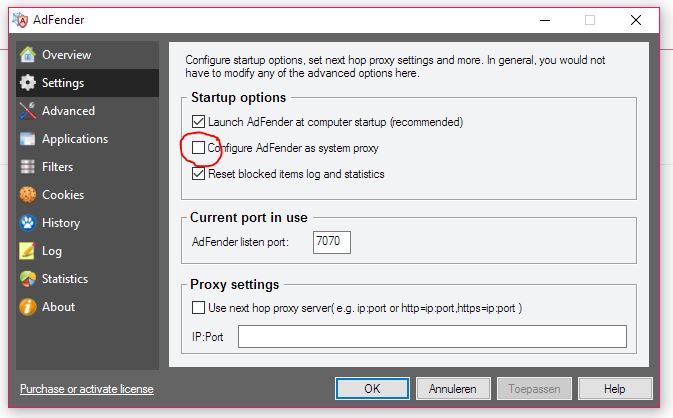Select the Settings sidebar item
The width and height of the screenshot is (673, 418).
88,82
